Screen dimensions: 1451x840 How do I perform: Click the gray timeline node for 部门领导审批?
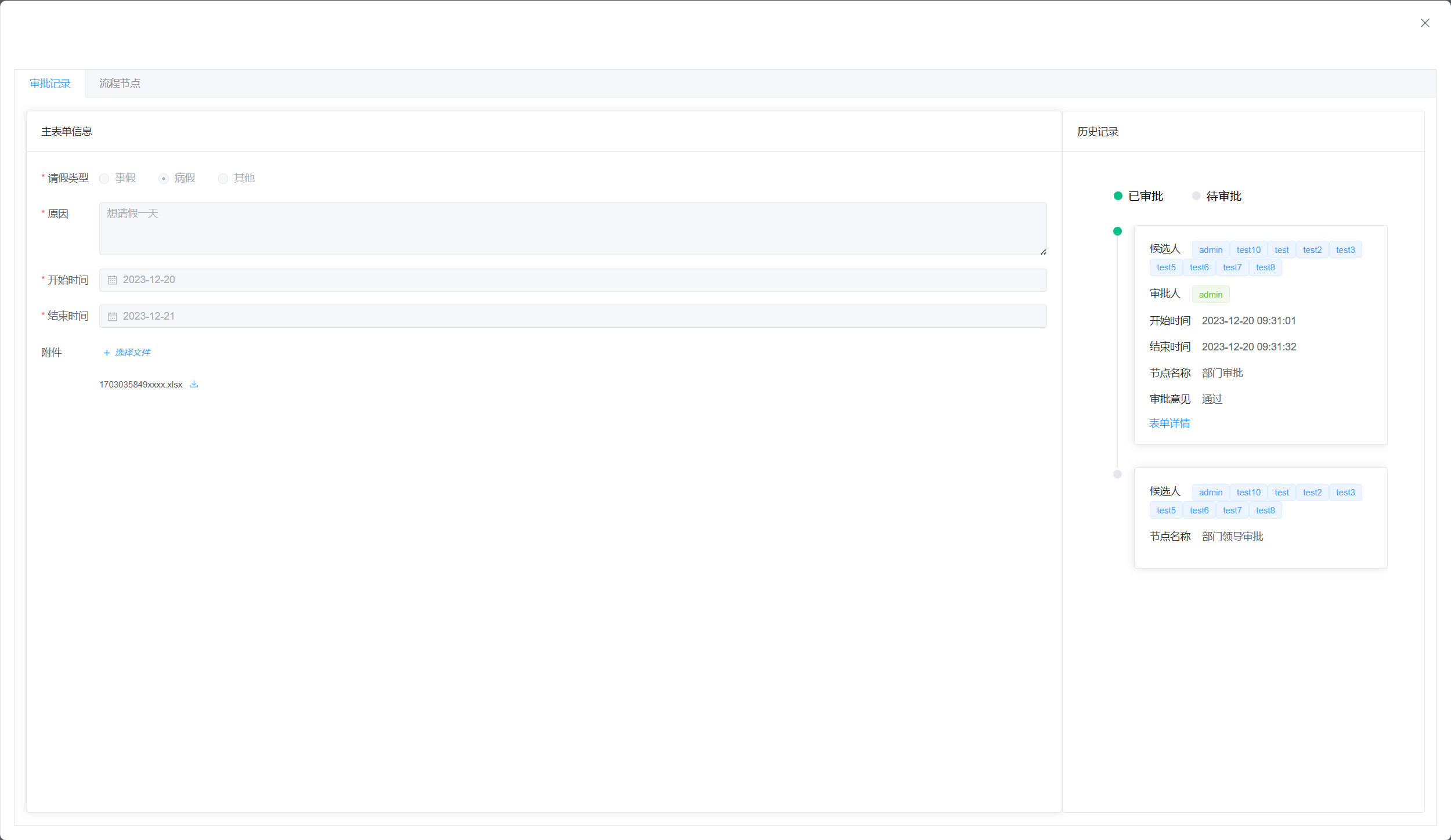[x=1117, y=475]
